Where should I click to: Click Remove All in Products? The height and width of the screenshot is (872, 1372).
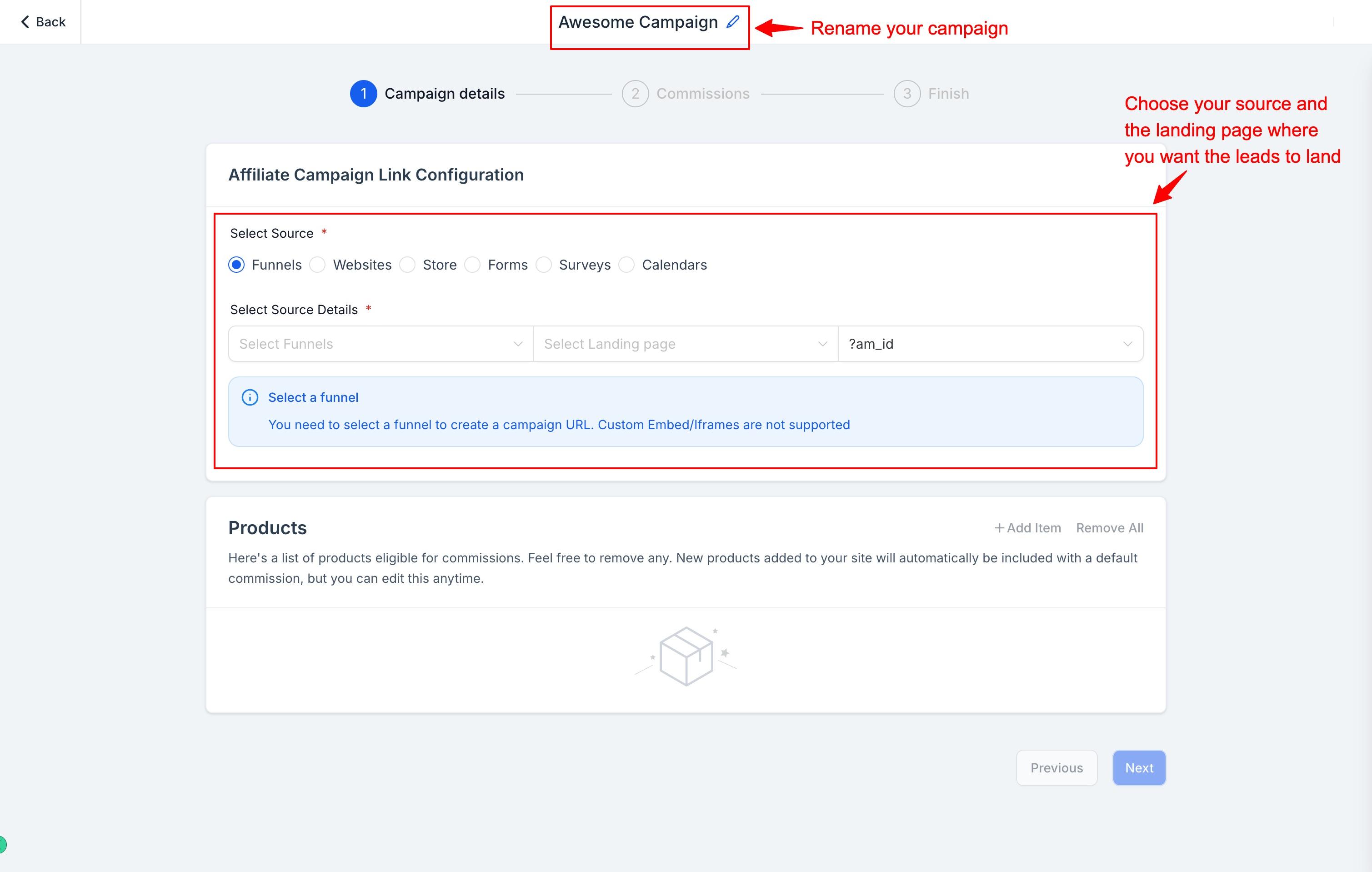pyautogui.click(x=1109, y=528)
